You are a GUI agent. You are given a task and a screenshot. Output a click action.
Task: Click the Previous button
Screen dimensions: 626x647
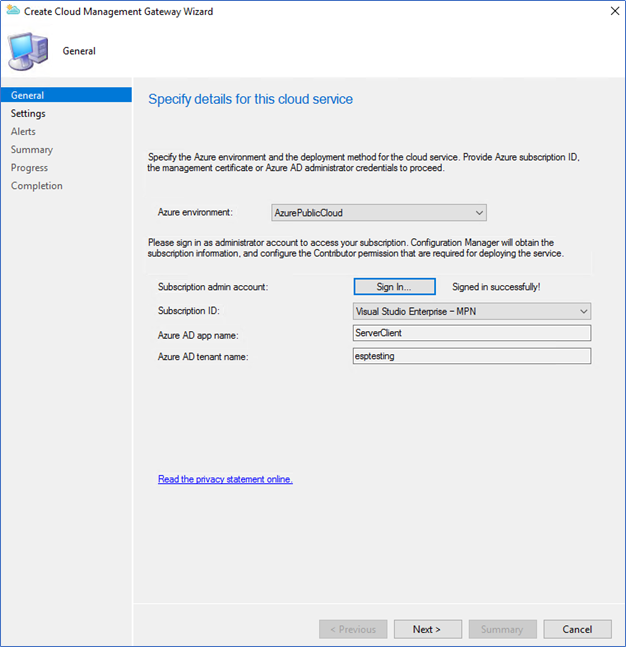pyautogui.click(x=353, y=629)
